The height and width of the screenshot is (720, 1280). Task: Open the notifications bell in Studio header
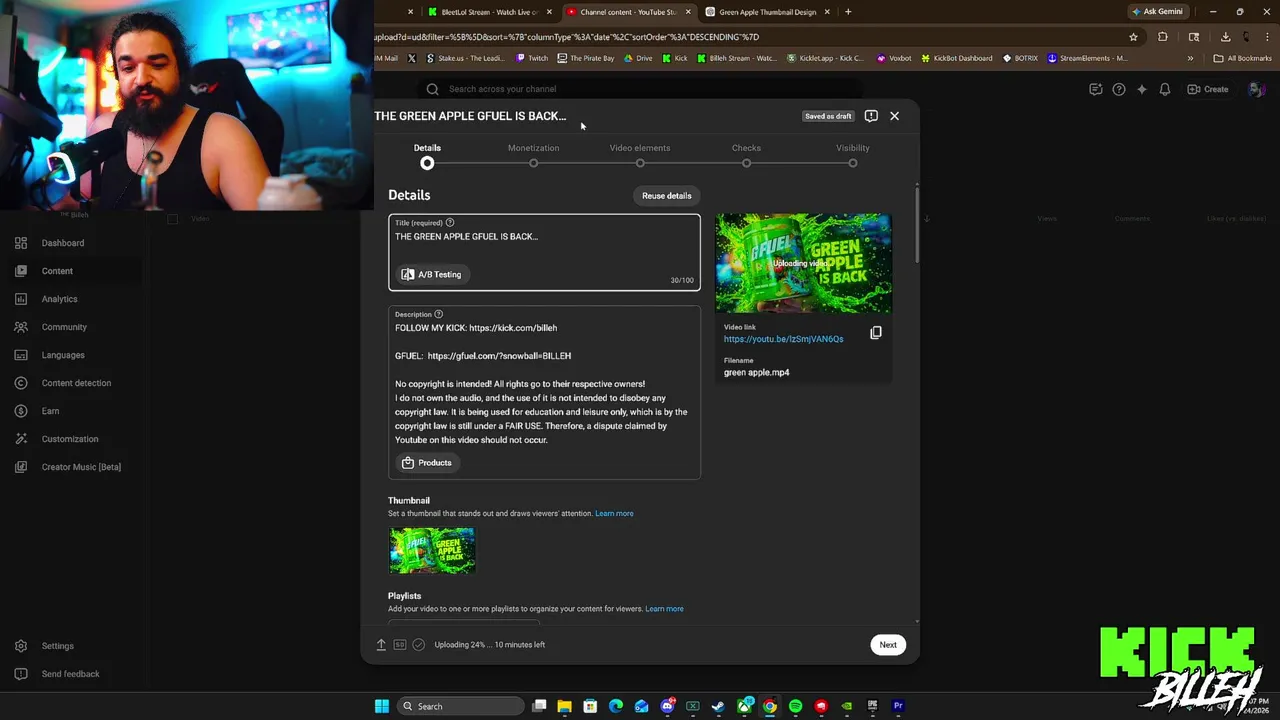(x=1165, y=89)
